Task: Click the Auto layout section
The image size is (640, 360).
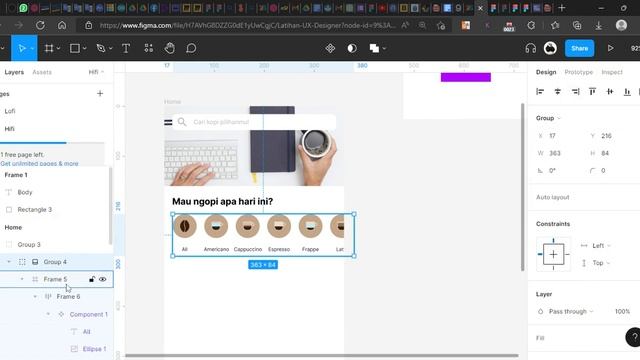Action: (x=553, y=197)
